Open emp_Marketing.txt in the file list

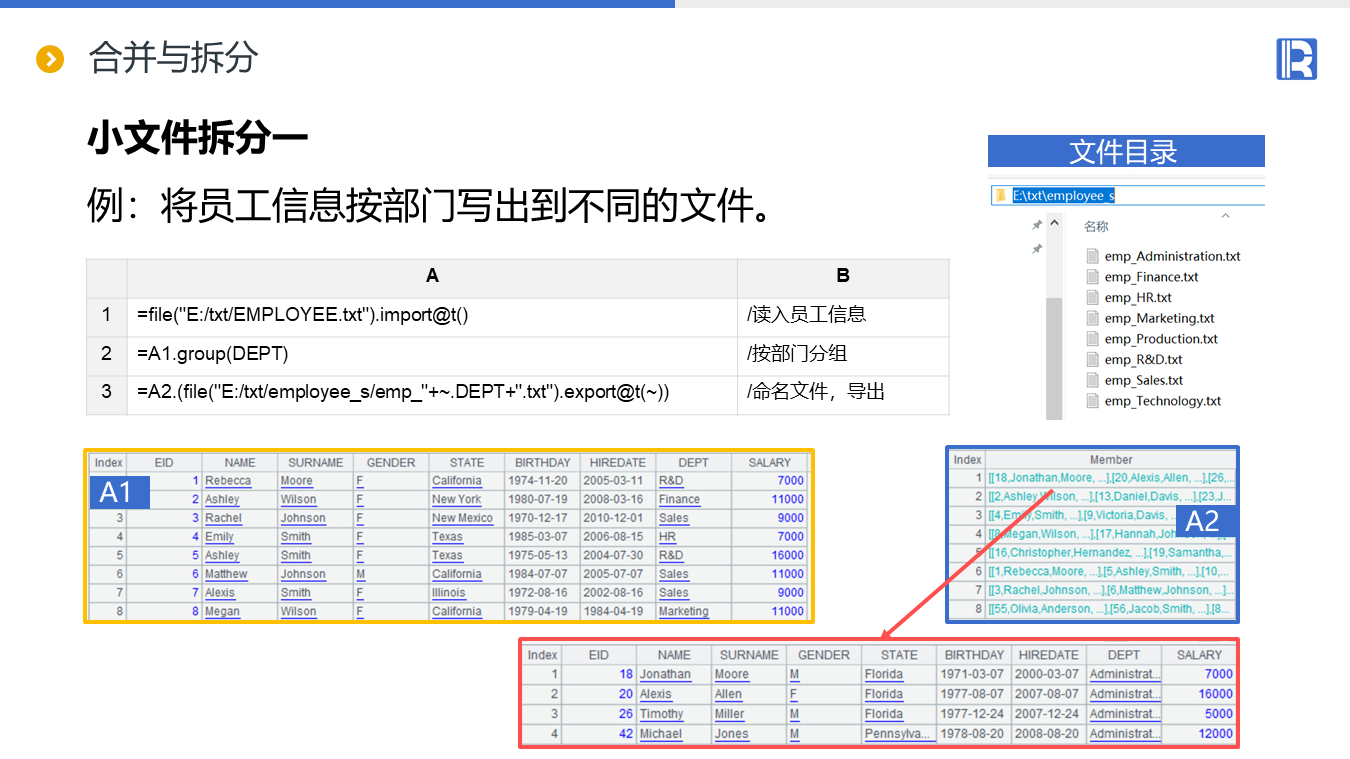click(1159, 318)
